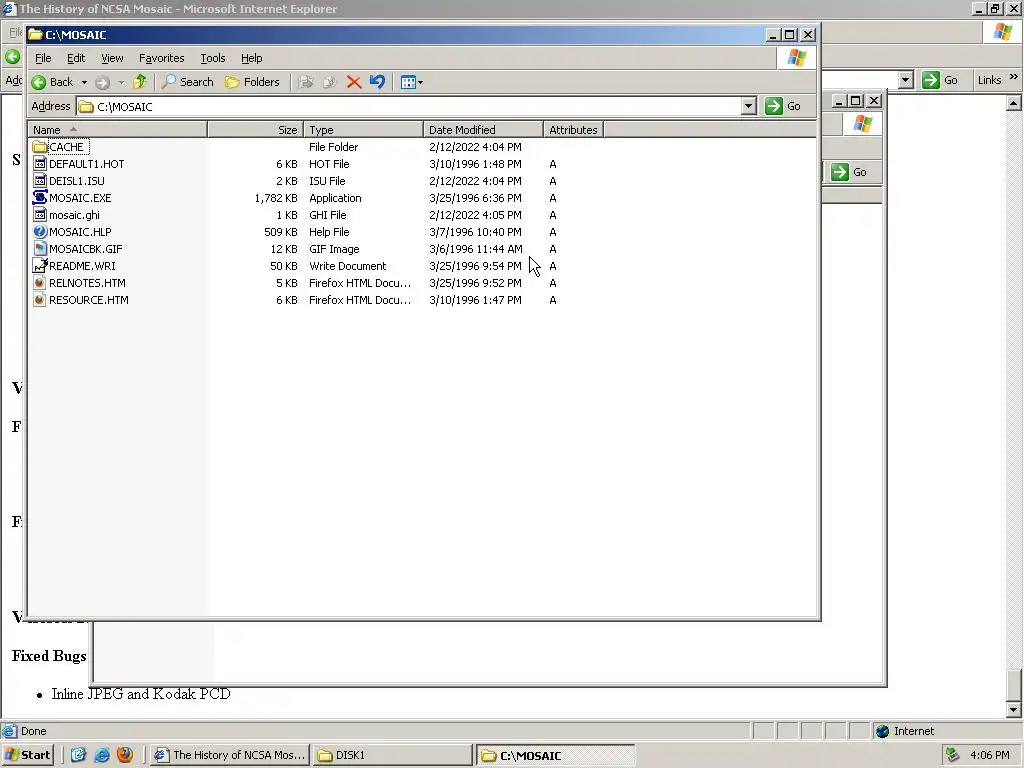The width and height of the screenshot is (1024, 768).
Task: Click the system tray network icon
Action: coord(952,755)
